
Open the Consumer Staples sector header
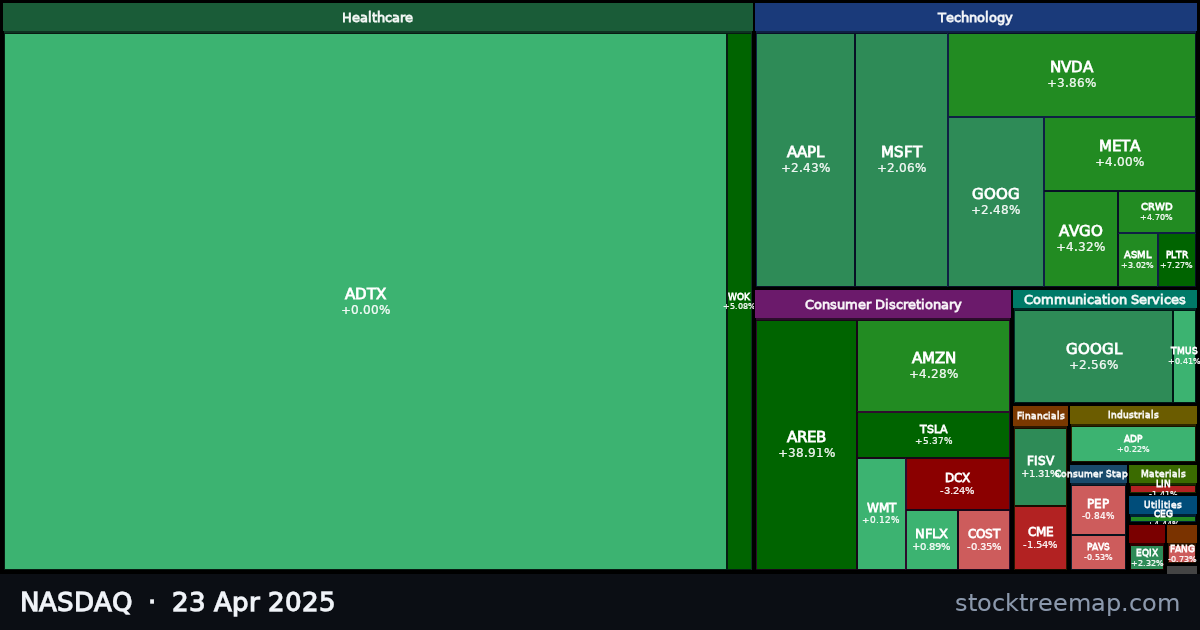[x=1098, y=474]
